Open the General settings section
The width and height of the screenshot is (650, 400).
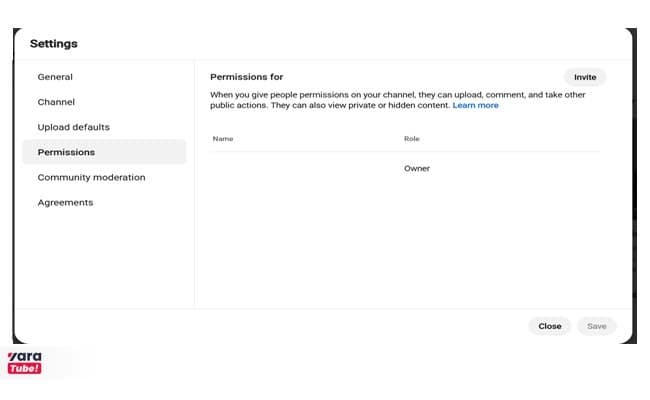click(55, 77)
